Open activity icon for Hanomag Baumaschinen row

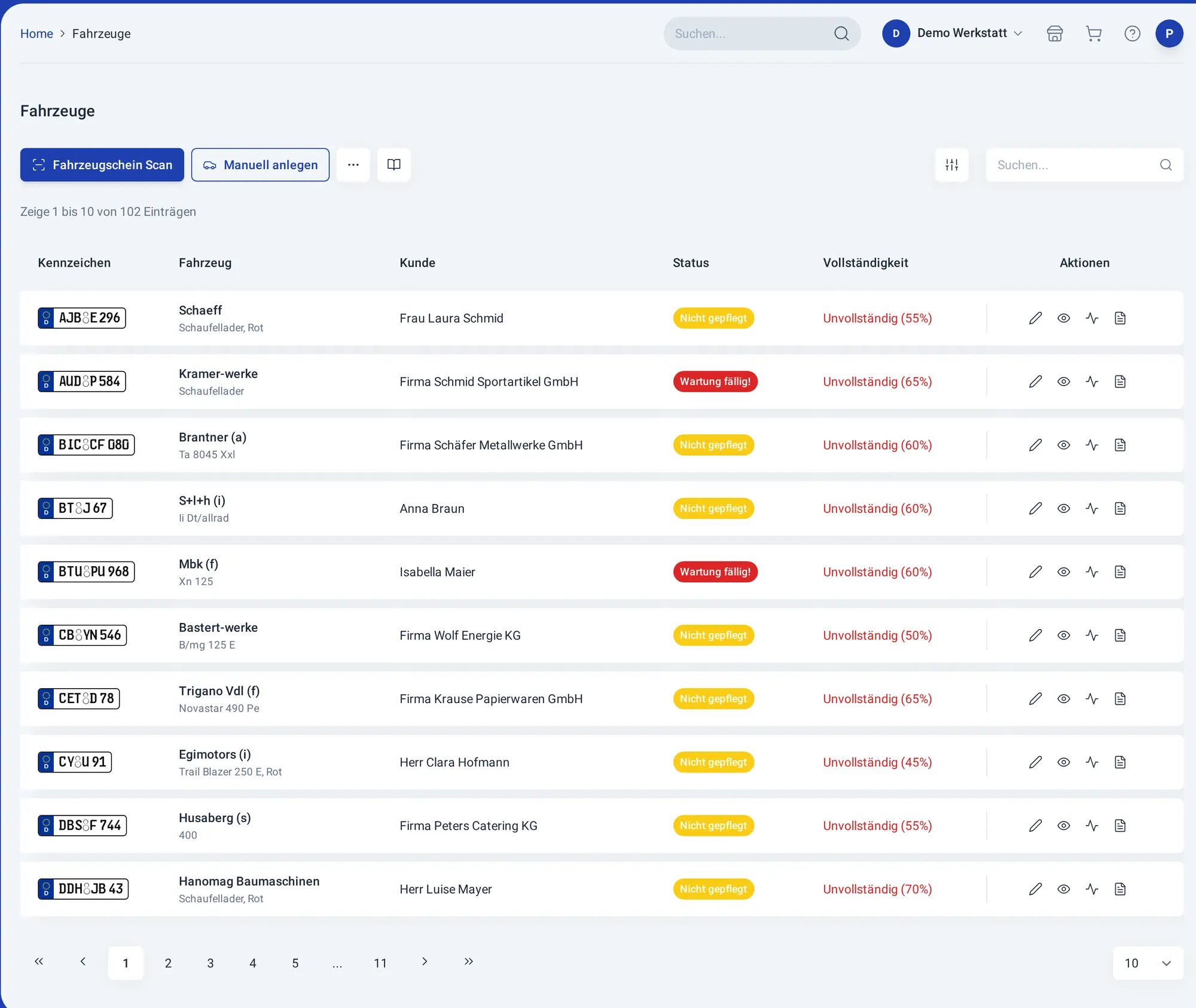point(1092,889)
